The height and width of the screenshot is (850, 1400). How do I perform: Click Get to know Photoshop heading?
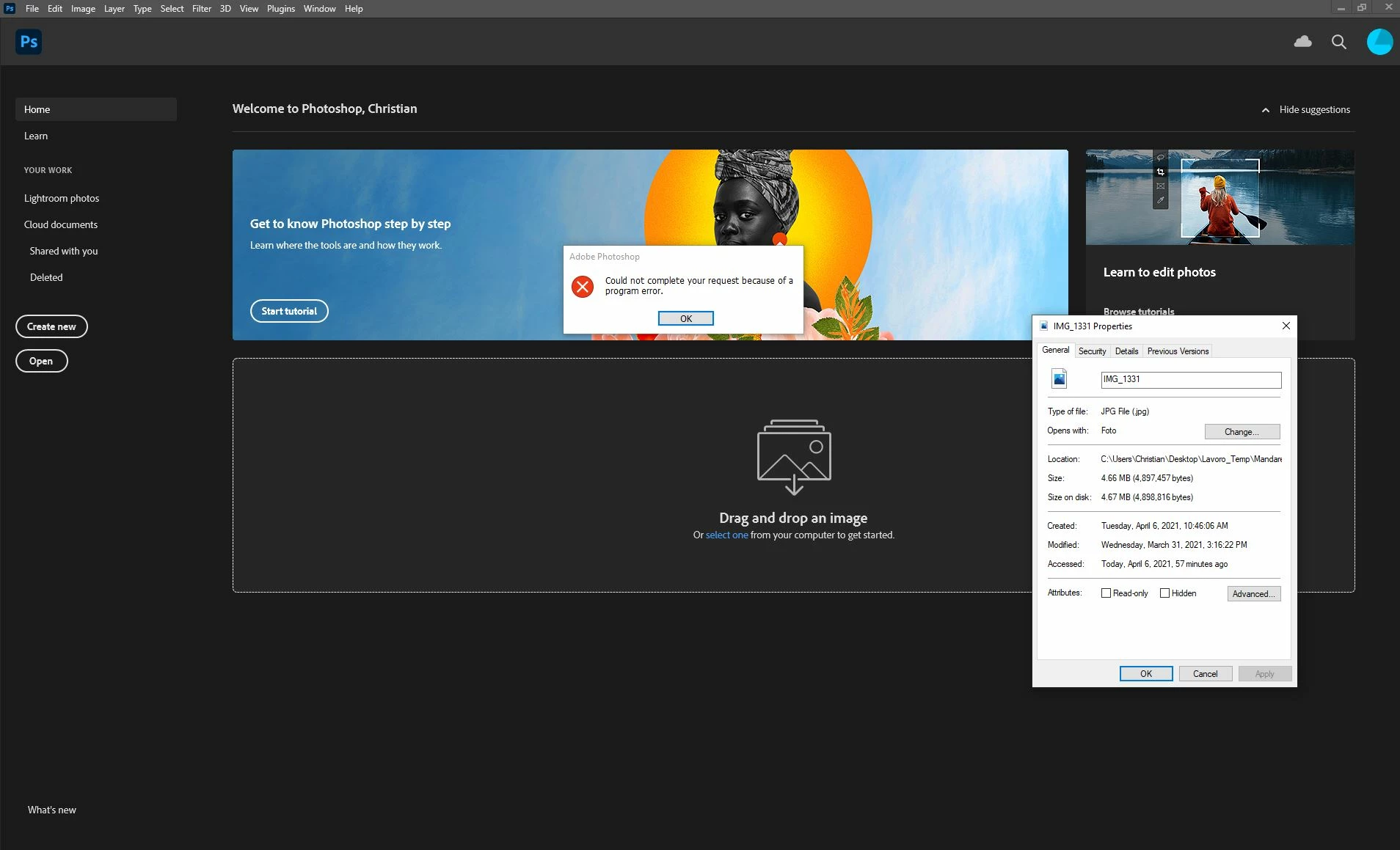[350, 224]
